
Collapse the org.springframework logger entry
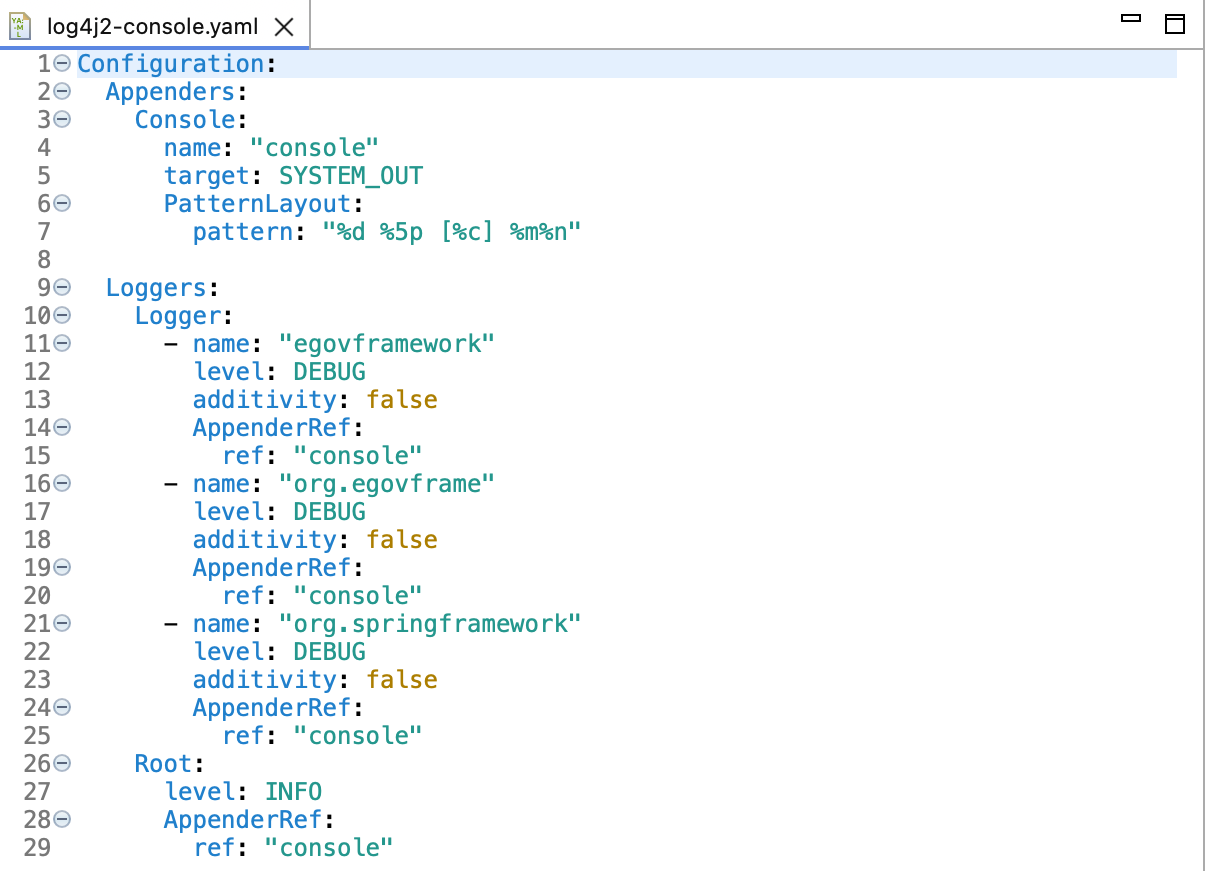pyautogui.click(x=61, y=623)
